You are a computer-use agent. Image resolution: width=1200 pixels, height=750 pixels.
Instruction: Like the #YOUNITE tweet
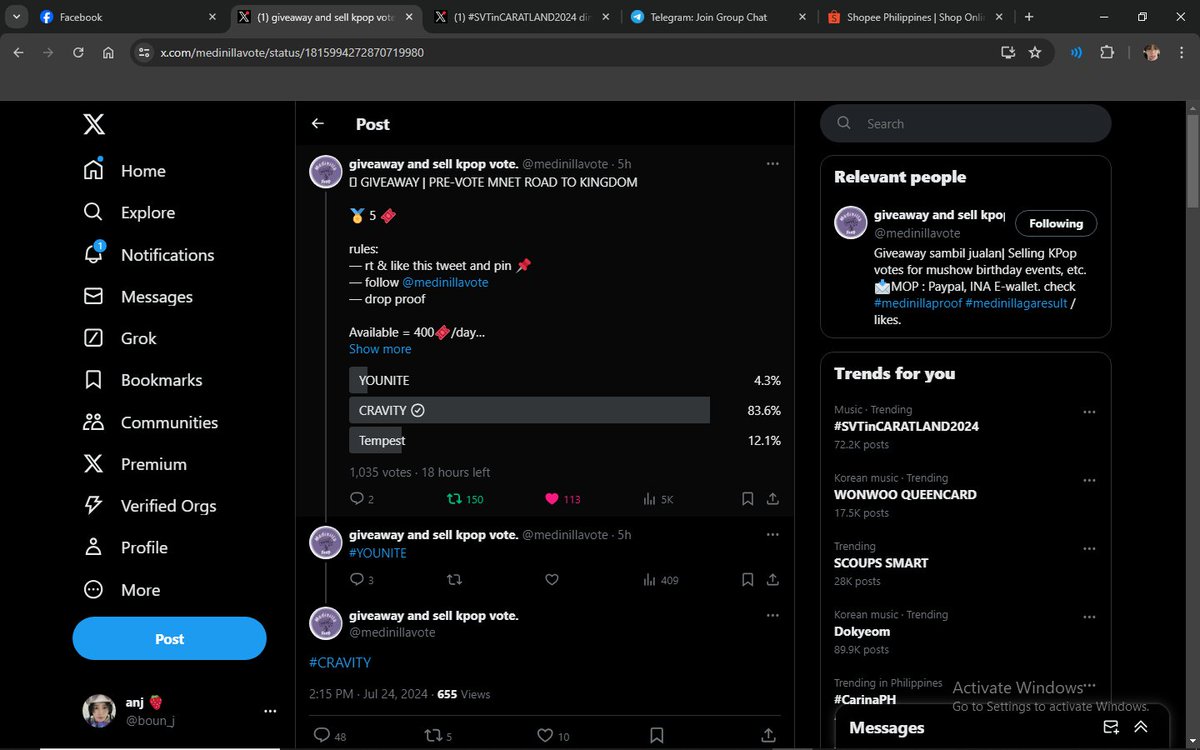551,579
